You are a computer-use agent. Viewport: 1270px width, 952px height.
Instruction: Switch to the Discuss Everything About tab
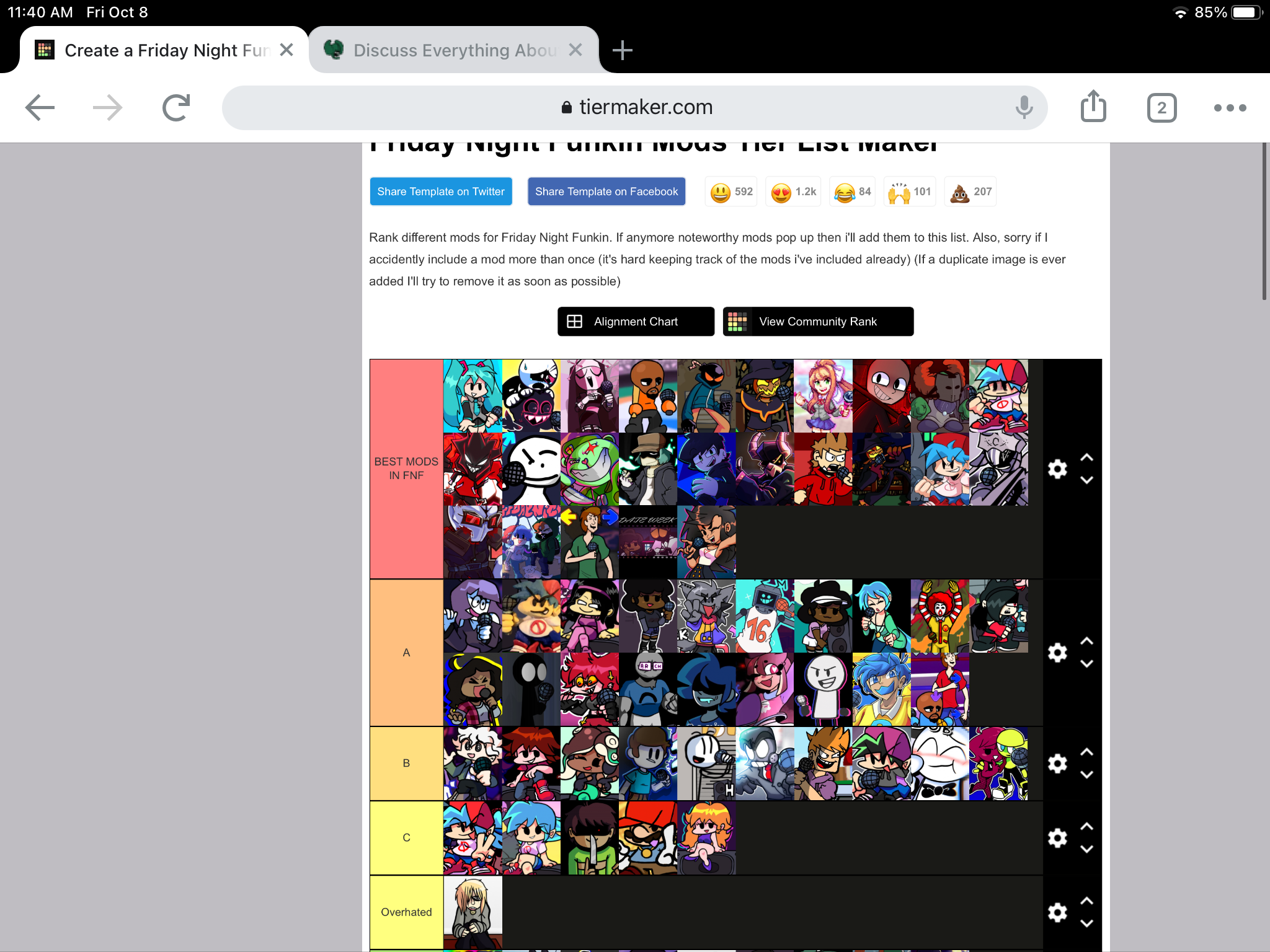[x=454, y=50]
